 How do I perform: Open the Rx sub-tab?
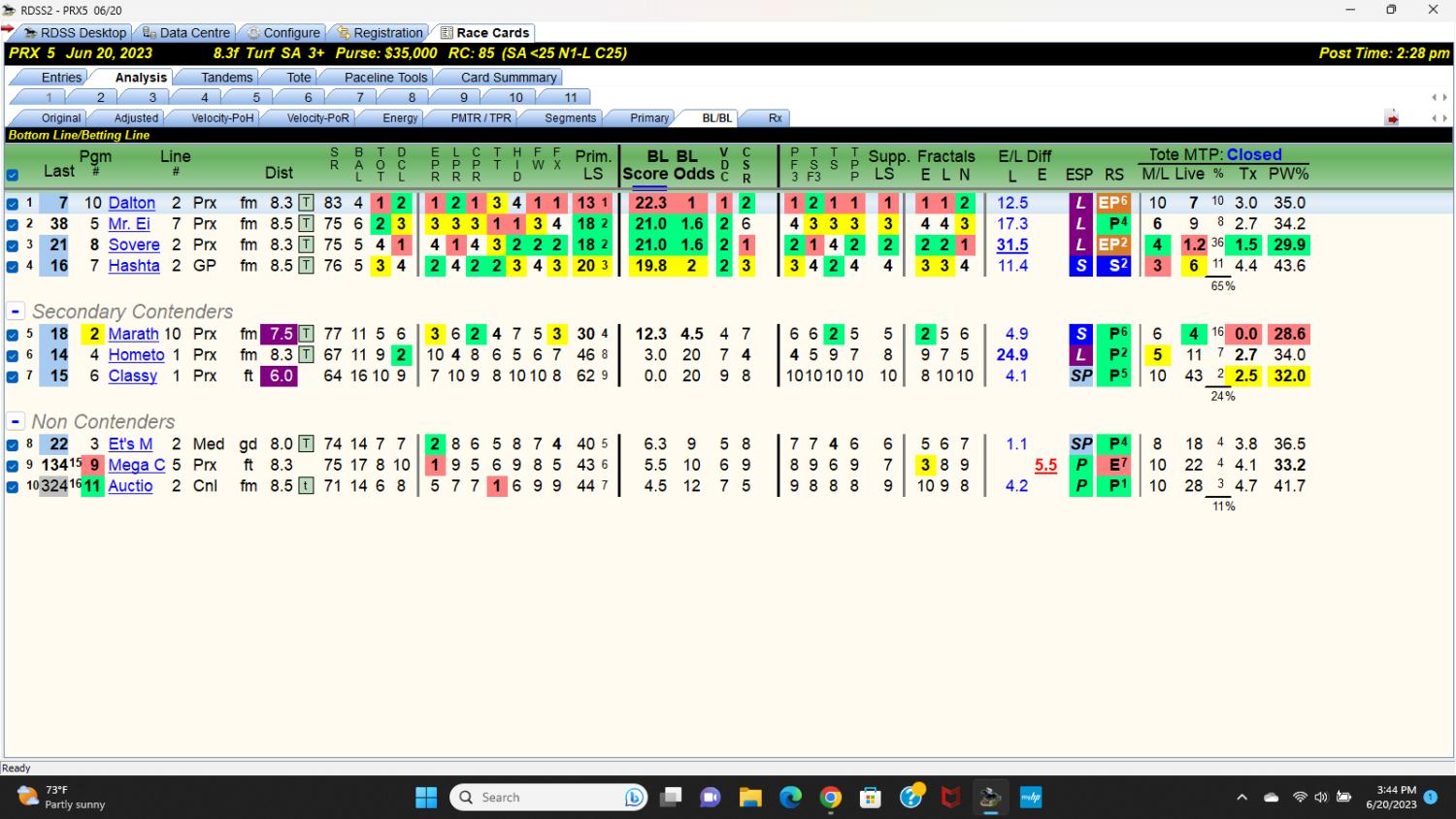pyautogui.click(x=775, y=118)
